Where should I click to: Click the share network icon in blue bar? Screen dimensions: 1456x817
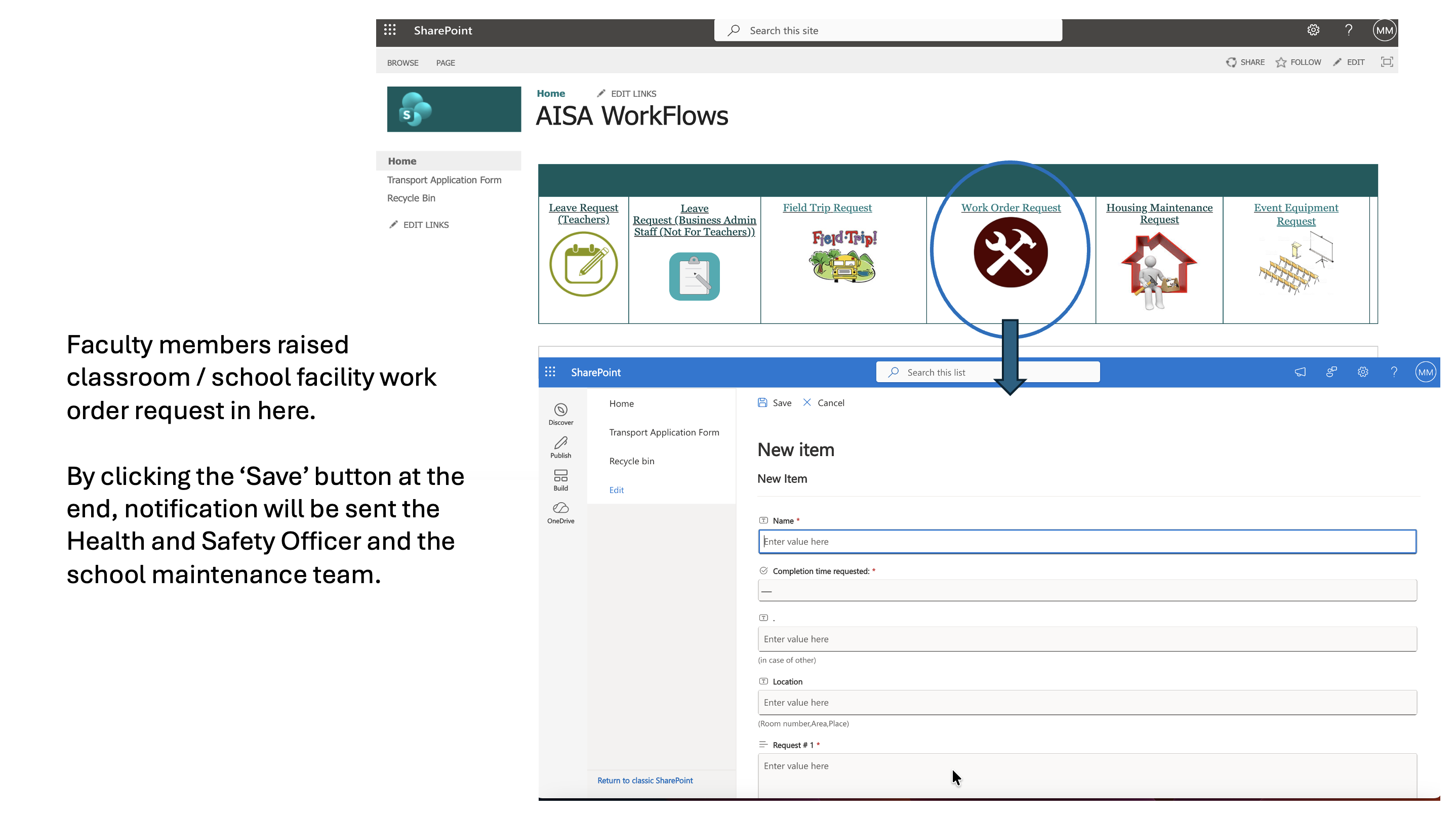[1331, 372]
